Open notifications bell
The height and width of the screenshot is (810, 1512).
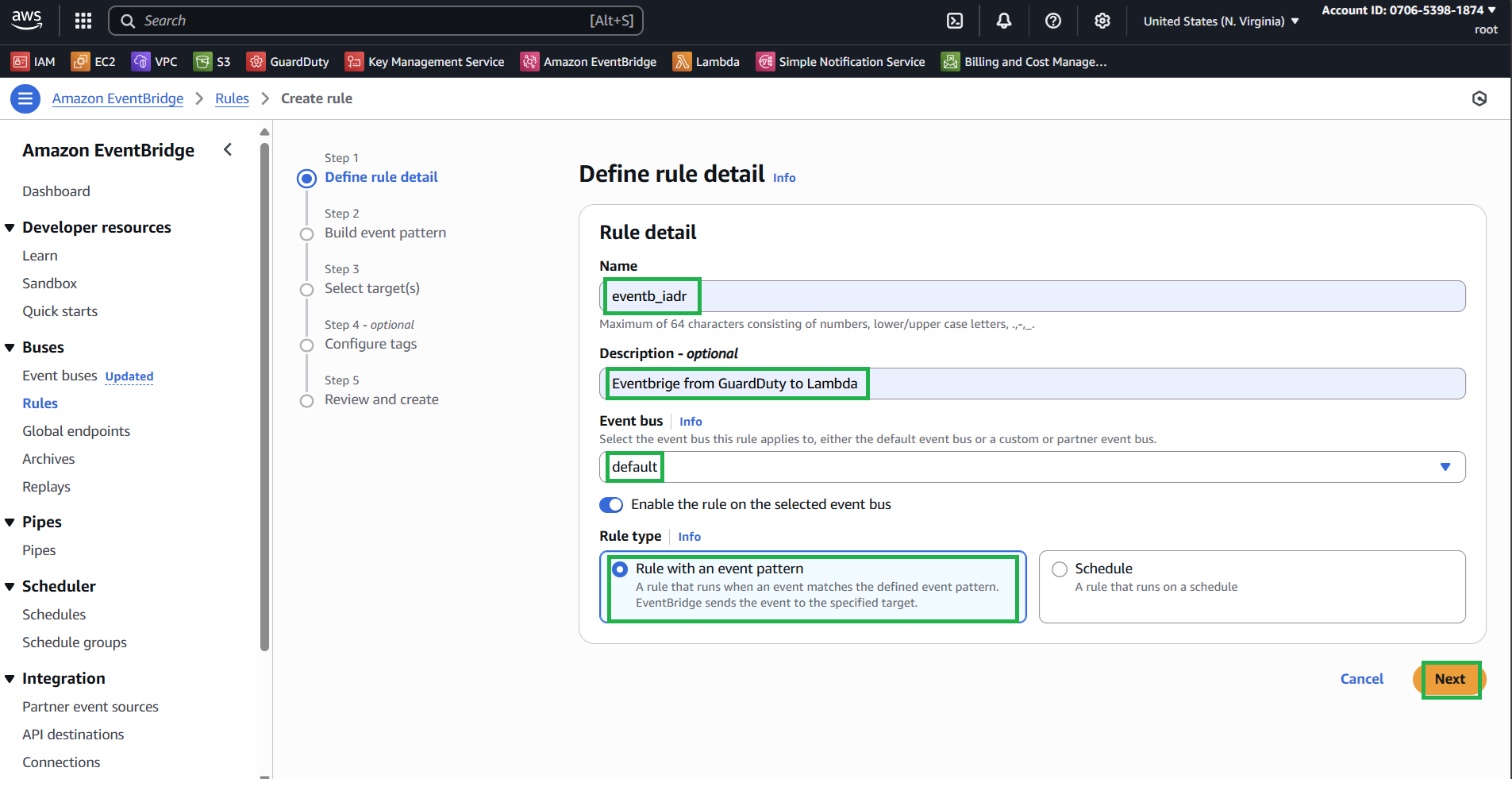click(1004, 21)
